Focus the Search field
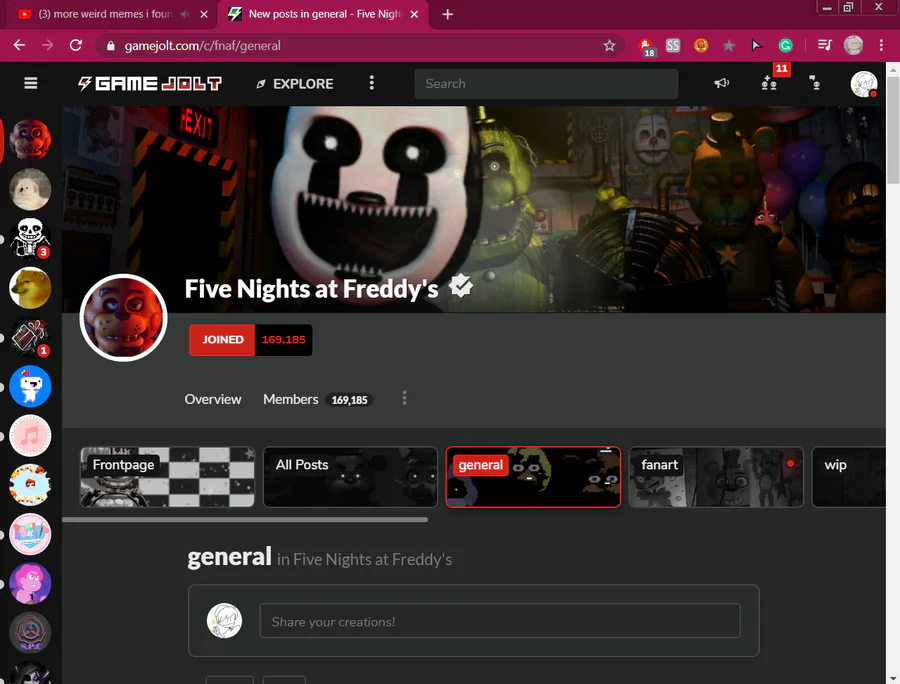 pyautogui.click(x=546, y=84)
